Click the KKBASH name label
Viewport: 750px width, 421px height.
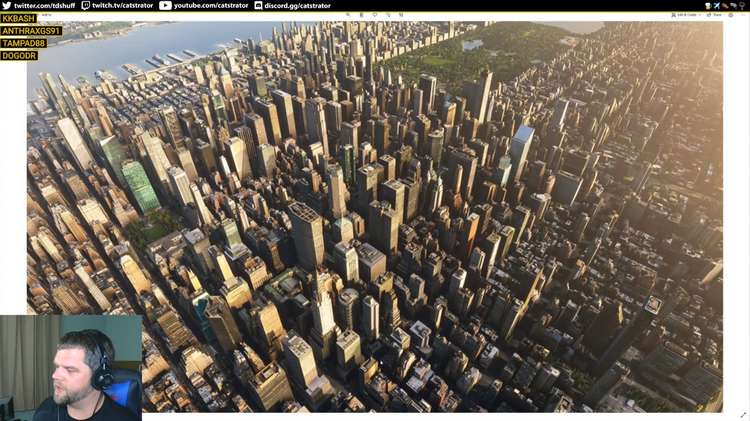[18, 18]
